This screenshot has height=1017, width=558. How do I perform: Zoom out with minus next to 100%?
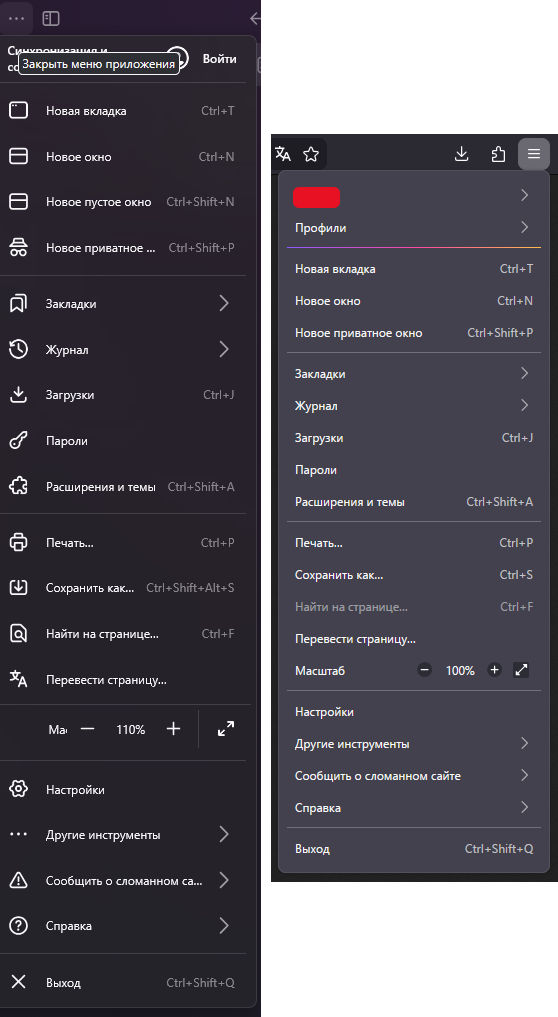[424, 670]
